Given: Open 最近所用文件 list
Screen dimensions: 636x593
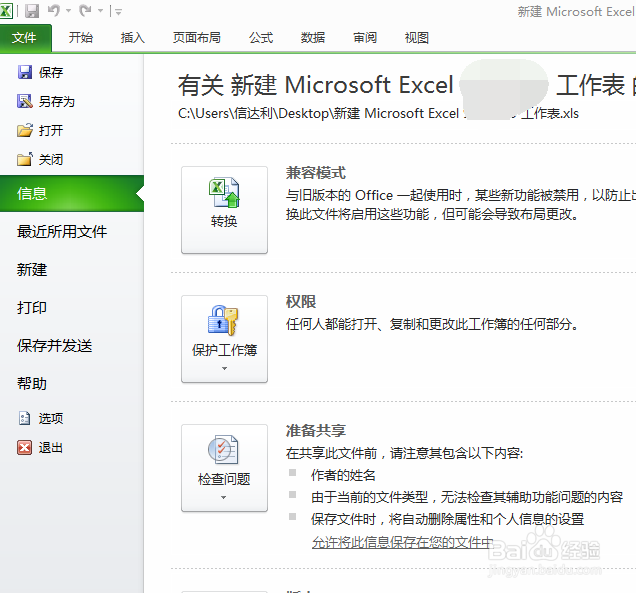Looking at the screenshot, I should pyautogui.click(x=62, y=232).
